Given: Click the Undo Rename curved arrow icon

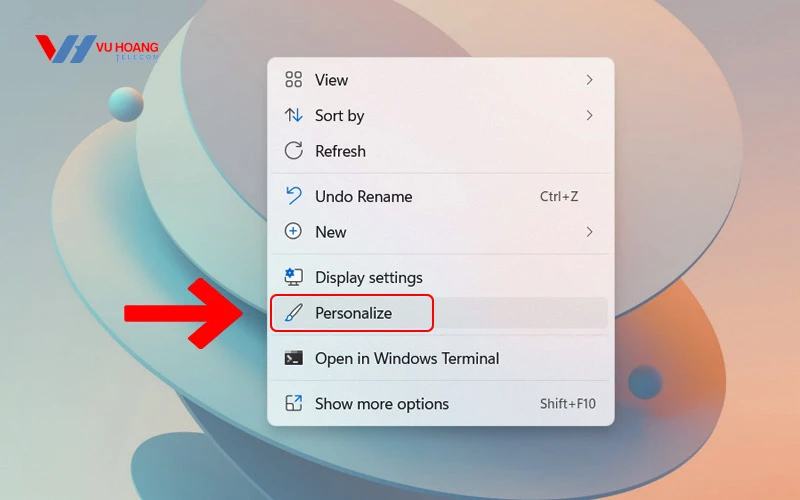Looking at the screenshot, I should (293, 196).
